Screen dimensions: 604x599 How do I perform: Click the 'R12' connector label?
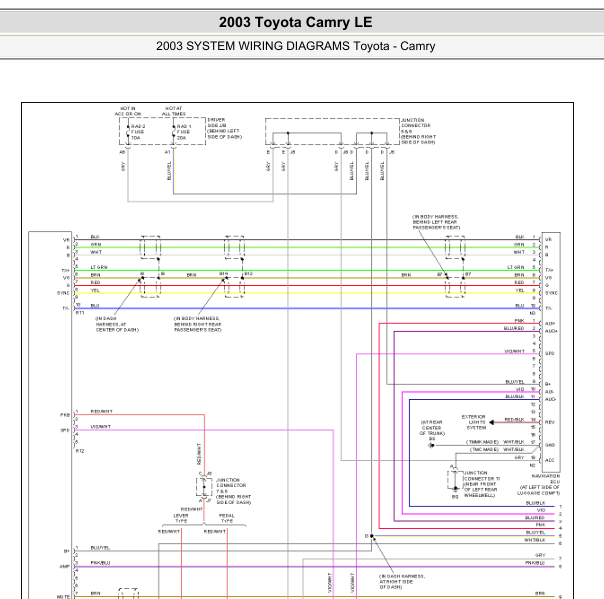(x=80, y=451)
